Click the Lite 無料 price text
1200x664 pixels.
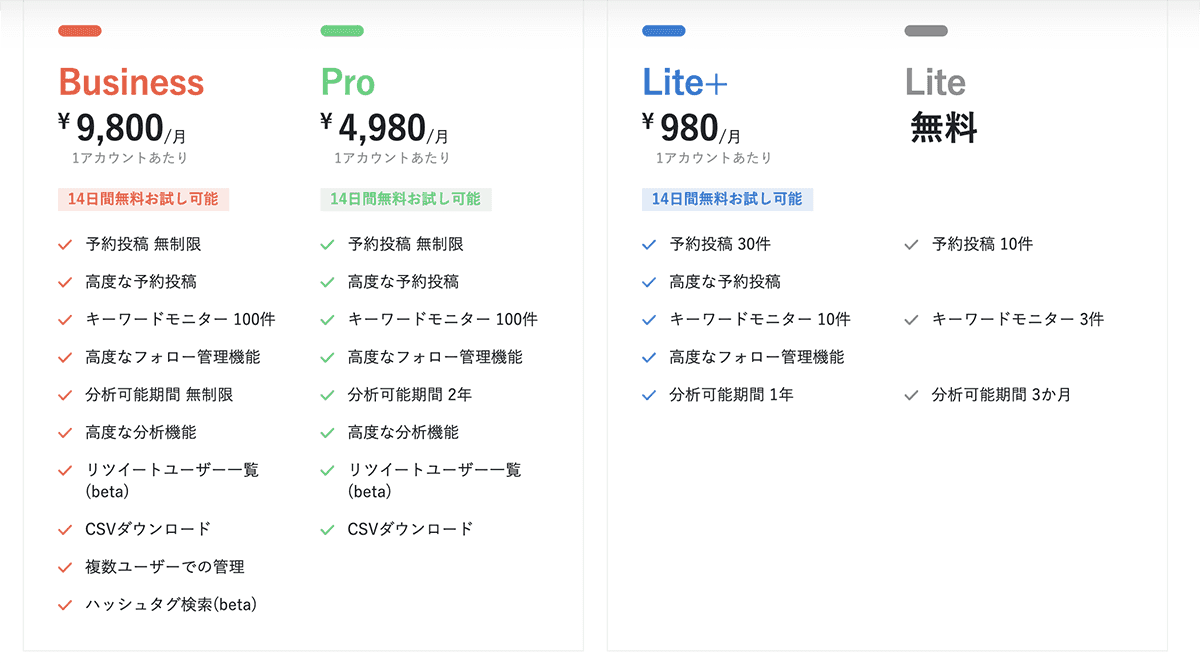pyautogui.click(x=944, y=128)
